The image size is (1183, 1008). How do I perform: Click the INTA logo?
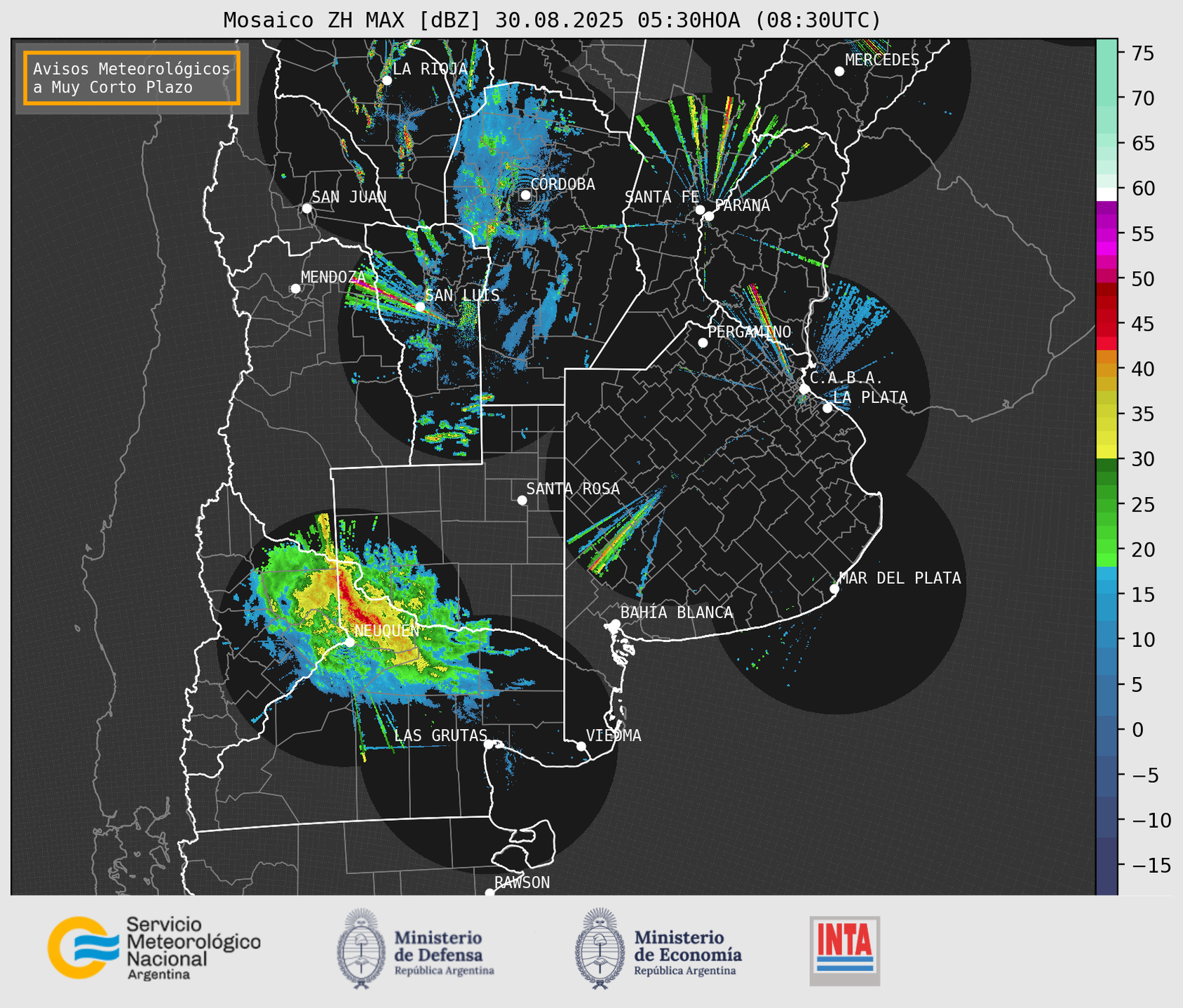[845, 951]
